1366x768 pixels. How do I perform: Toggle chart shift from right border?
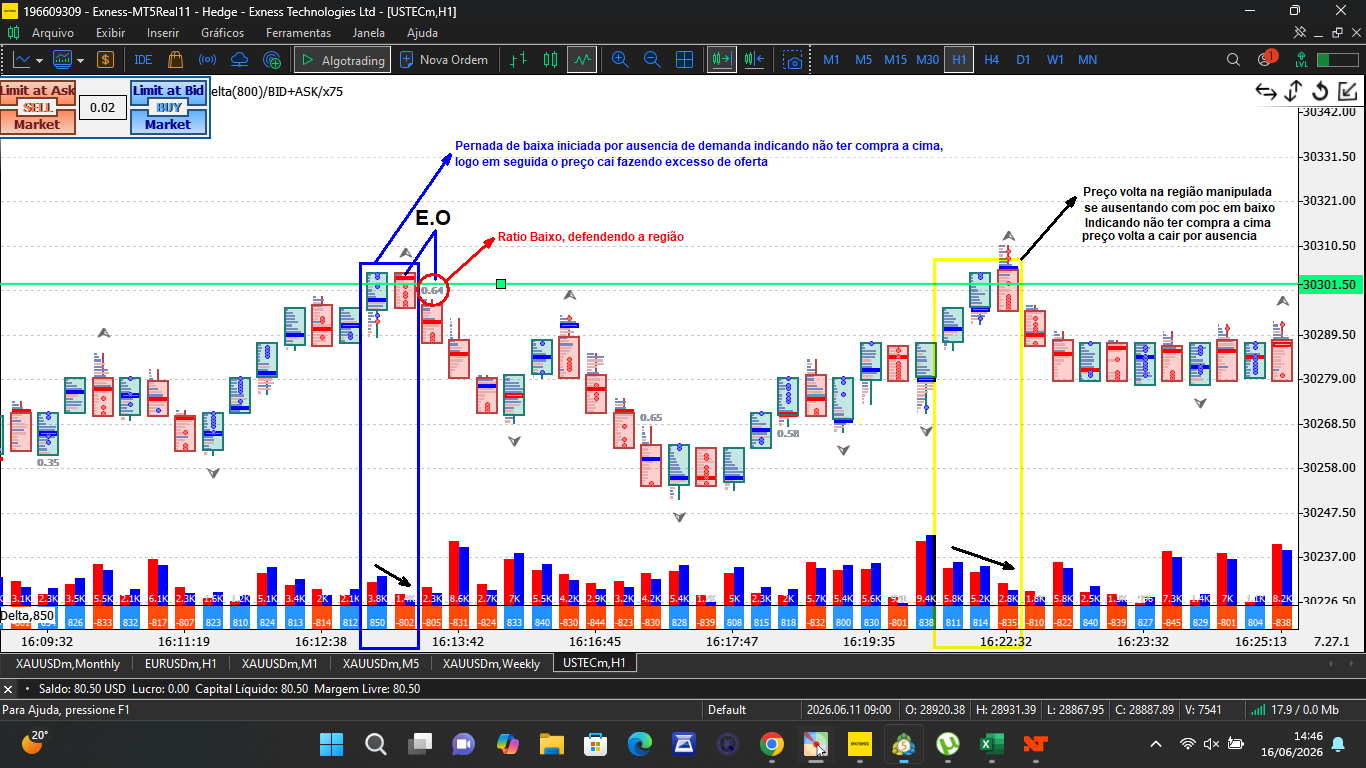754,60
